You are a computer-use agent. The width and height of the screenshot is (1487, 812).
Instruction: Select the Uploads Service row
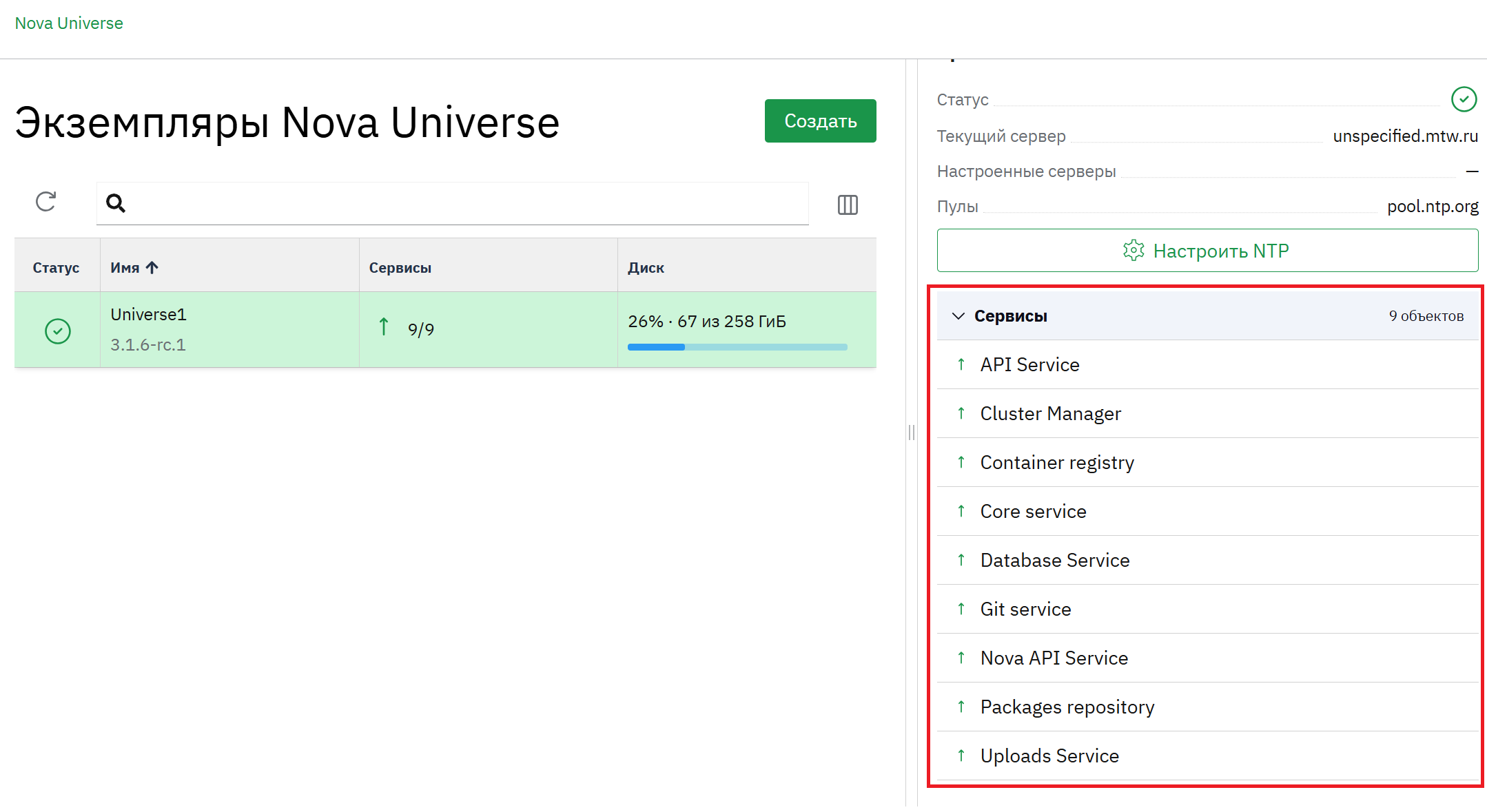coord(1208,756)
